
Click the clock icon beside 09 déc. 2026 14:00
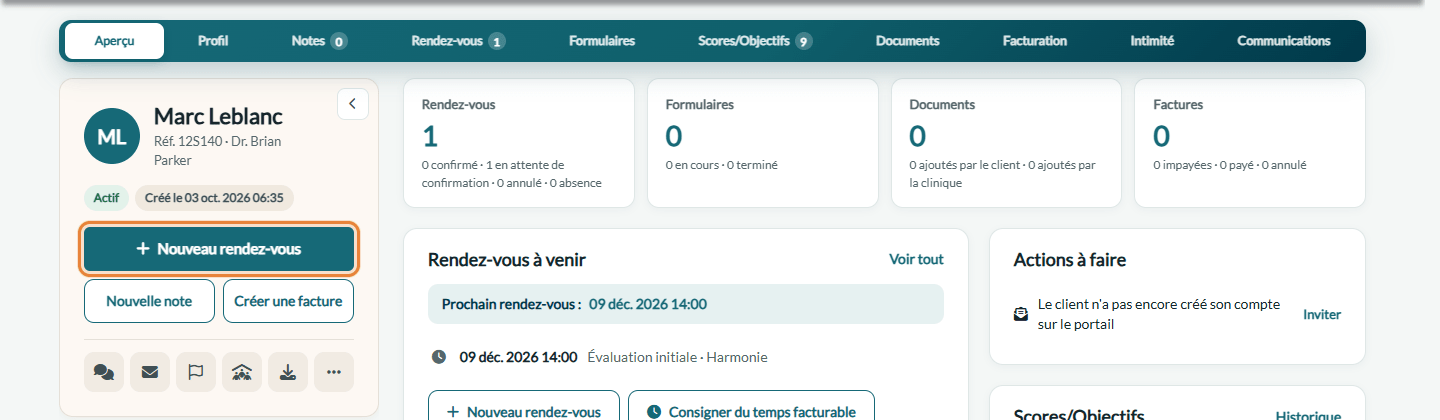[x=439, y=357]
